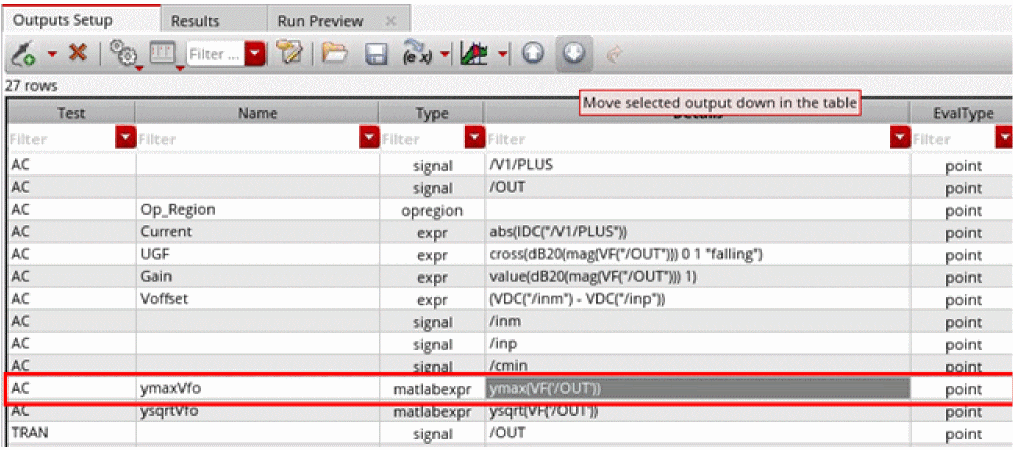Click the ysqrt(VF('/OUT')) details cell

click(x=698, y=411)
